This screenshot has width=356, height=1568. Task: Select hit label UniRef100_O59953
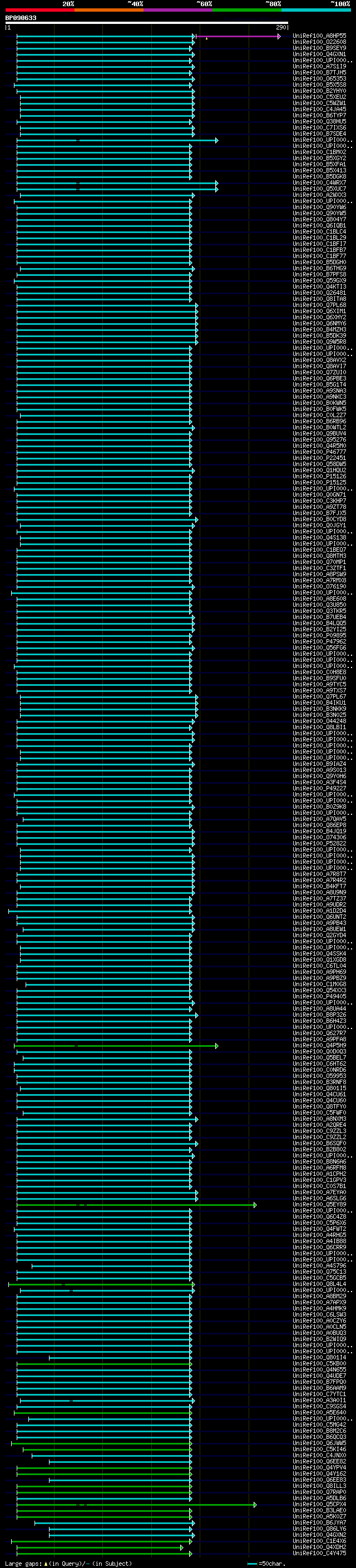point(319,1076)
